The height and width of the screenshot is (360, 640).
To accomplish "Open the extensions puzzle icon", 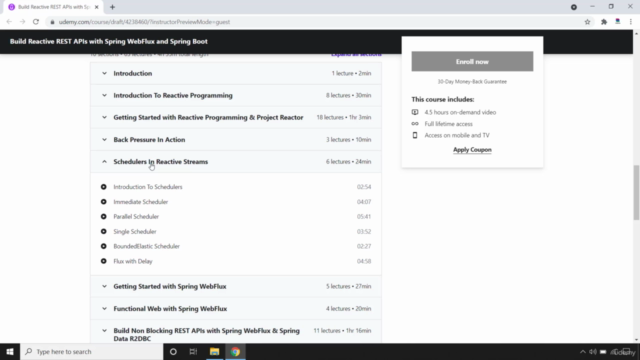I will tap(604, 22).
